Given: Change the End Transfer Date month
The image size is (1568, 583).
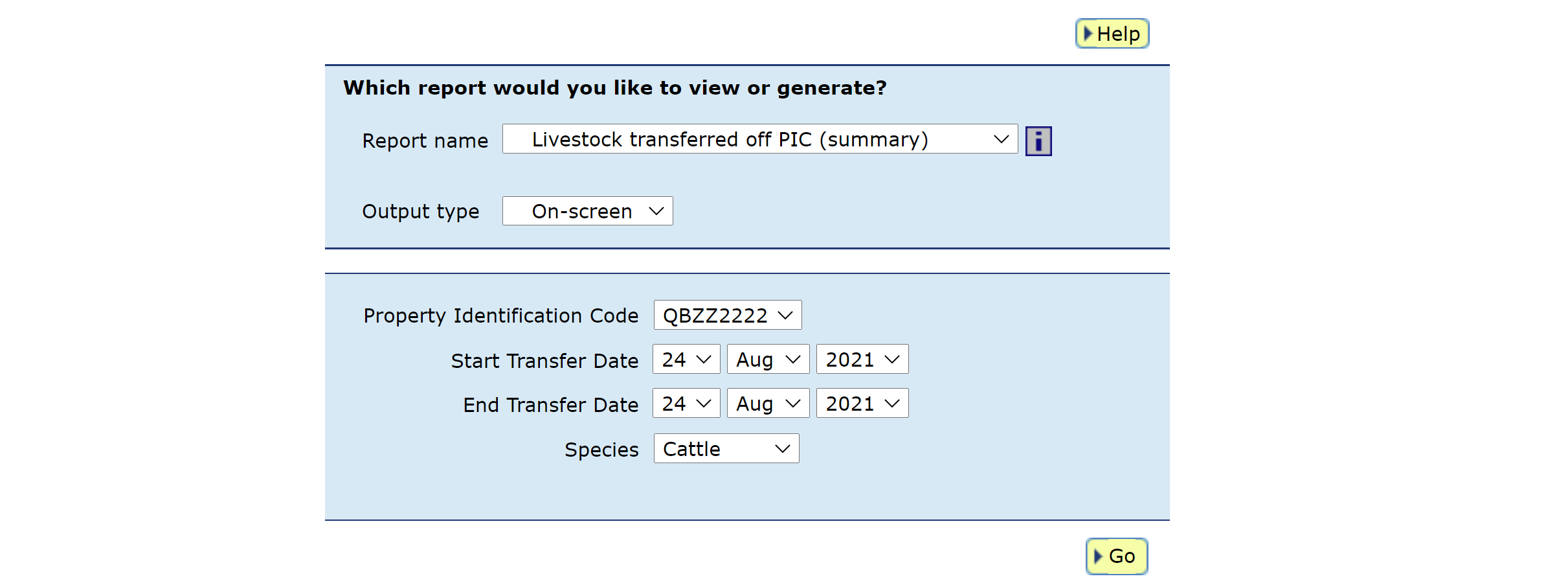Looking at the screenshot, I should (x=768, y=404).
